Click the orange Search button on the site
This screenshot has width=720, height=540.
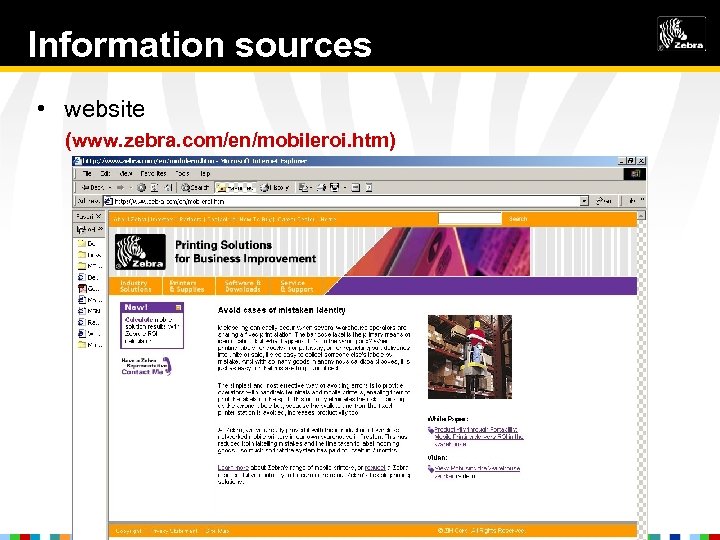pyautogui.click(x=518, y=219)
